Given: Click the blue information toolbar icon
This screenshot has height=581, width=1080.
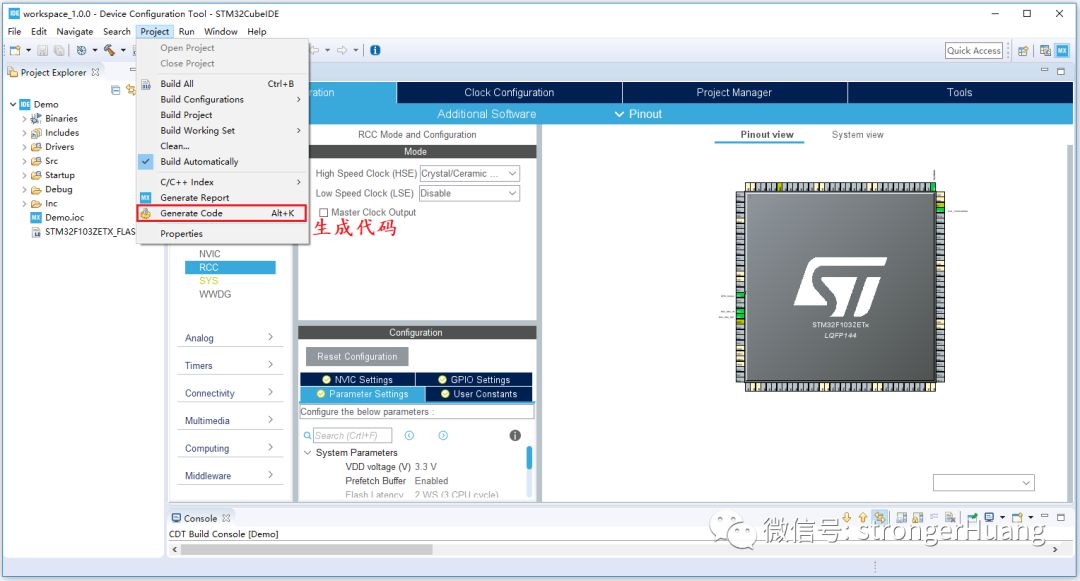Looking at the screenshot, I should pos(375,50).
